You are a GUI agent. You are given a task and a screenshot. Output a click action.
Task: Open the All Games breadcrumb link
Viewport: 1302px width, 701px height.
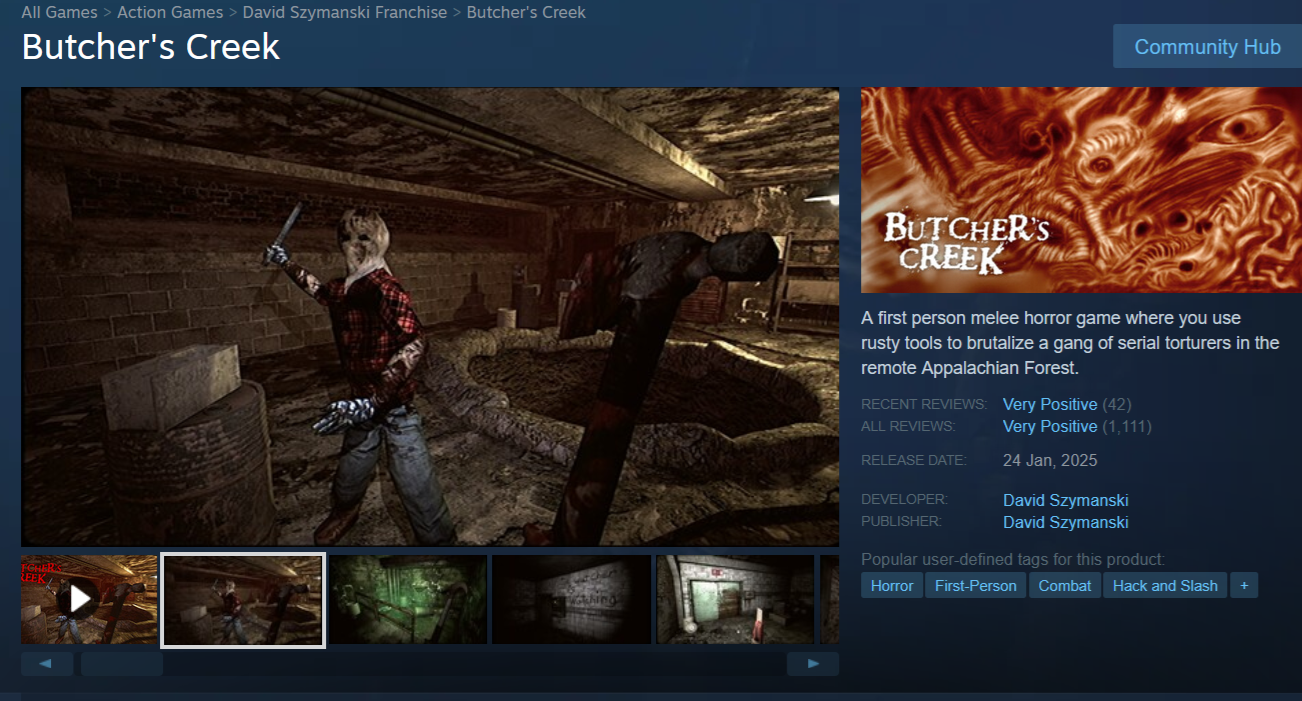point(60,13)
